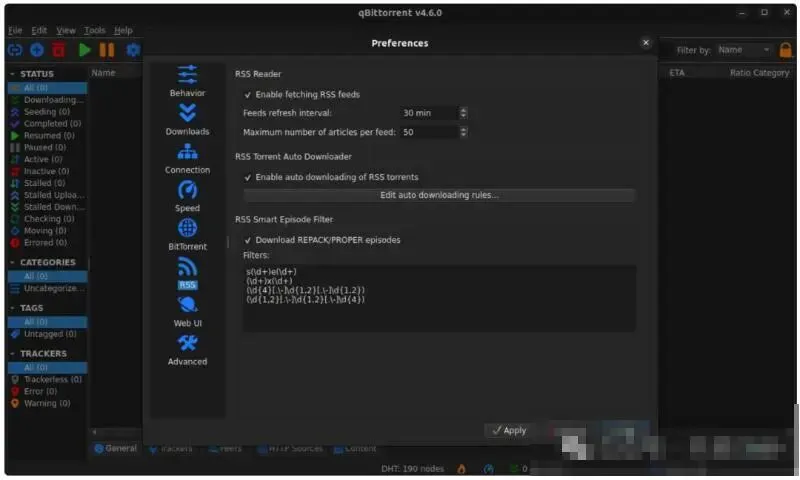Click the ETA column header

pyautogui.click(x=677, y=73)
